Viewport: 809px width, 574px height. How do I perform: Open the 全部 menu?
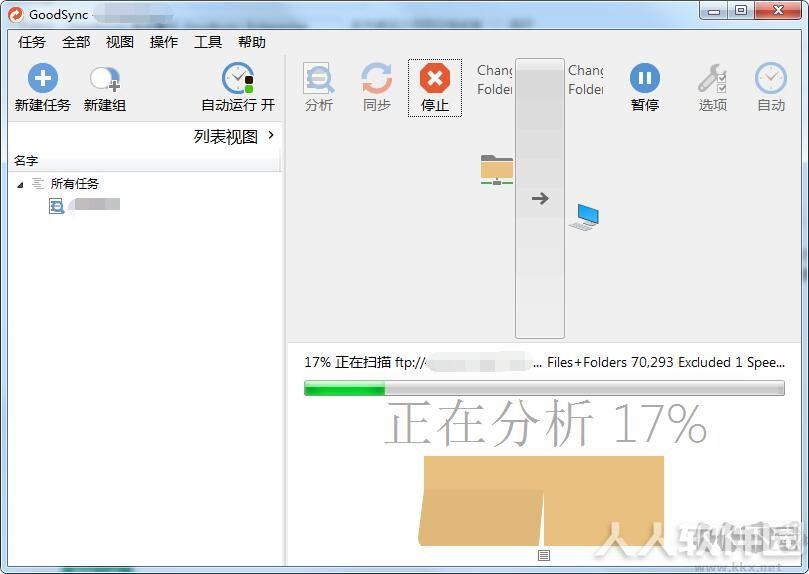click(76, 42)
